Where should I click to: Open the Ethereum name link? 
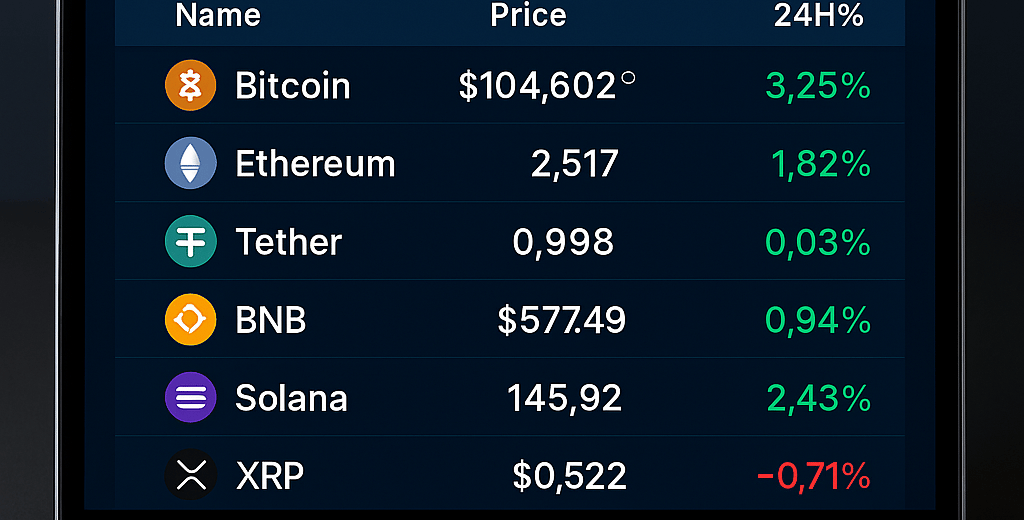pos(315,163)
